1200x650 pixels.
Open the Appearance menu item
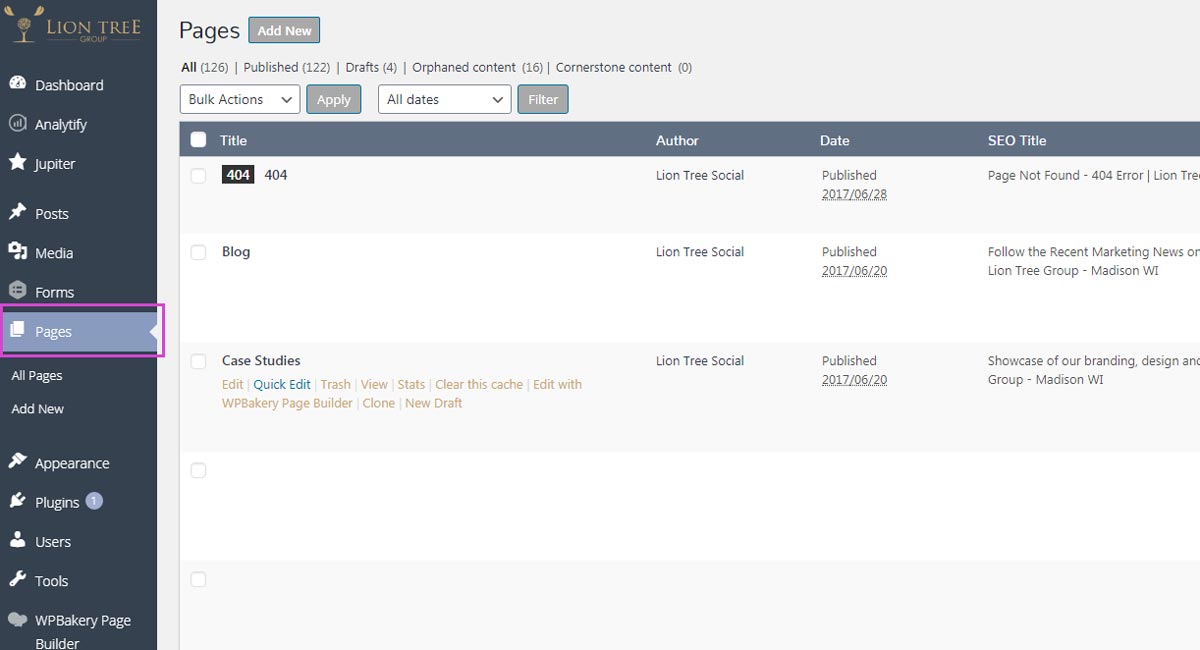point(72,463)
